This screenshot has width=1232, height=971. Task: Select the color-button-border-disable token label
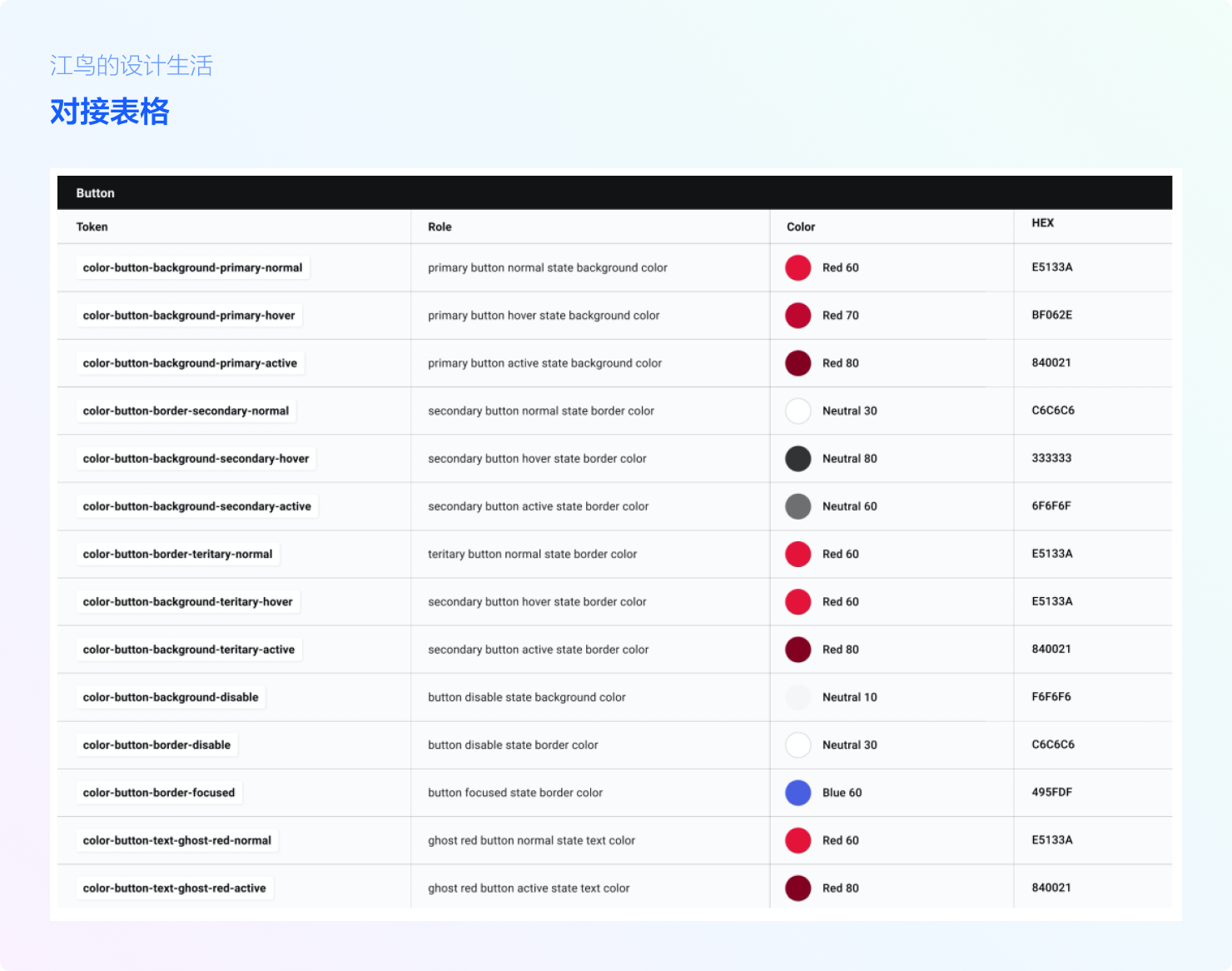(156, 744)
